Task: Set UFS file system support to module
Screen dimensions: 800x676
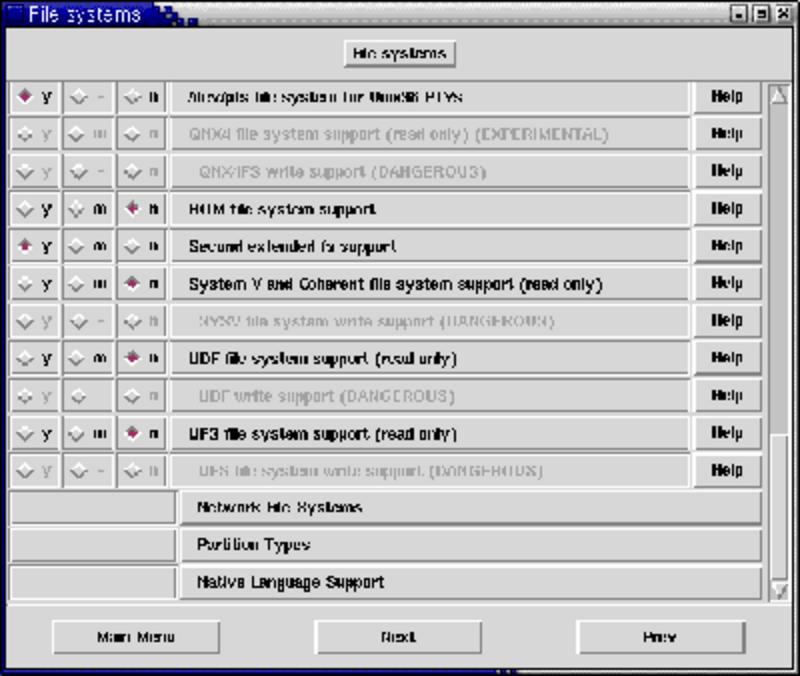Action: 88,434
